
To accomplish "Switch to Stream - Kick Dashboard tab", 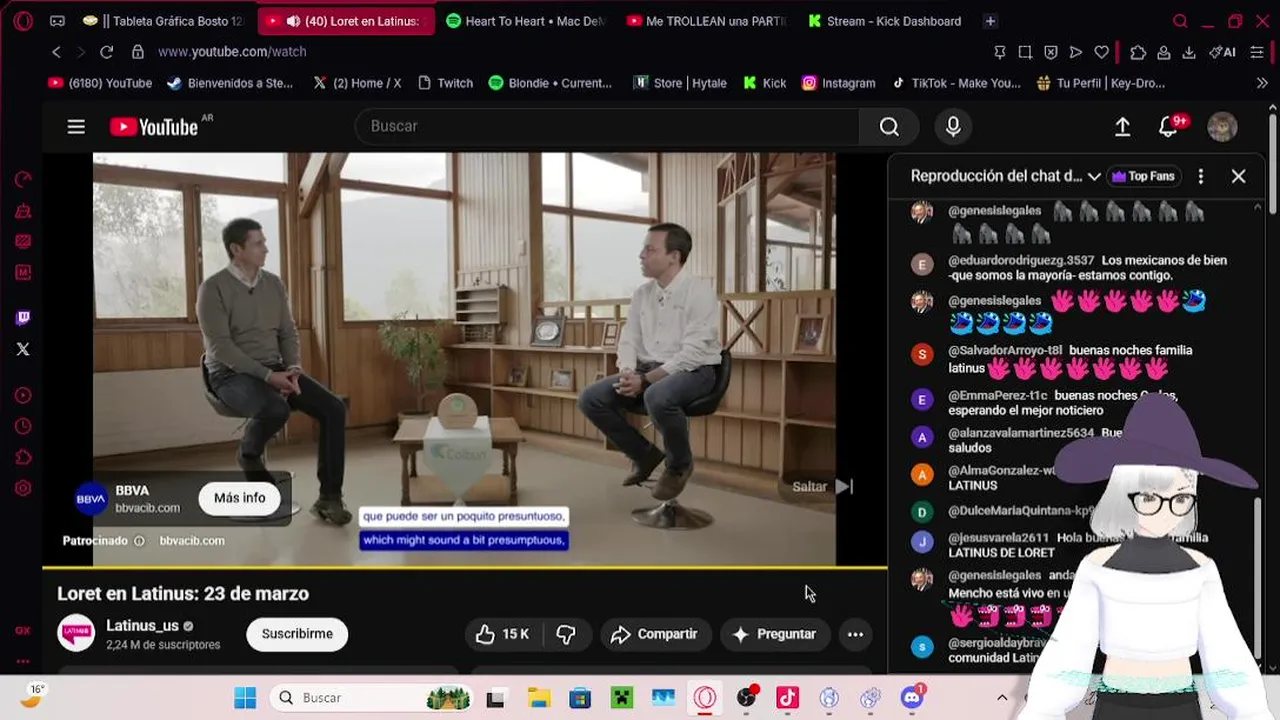I will pyautogui.click(x=885, y=21).
